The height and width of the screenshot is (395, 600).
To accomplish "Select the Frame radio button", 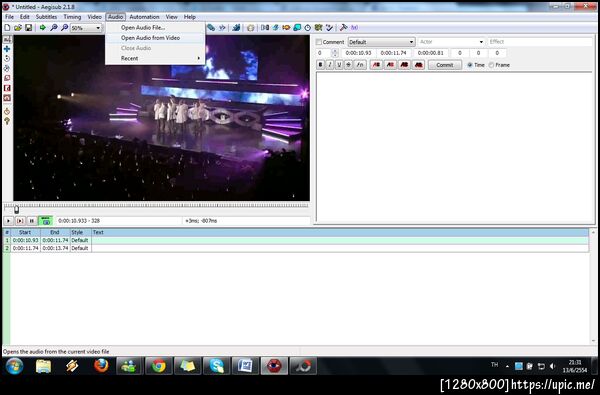I will [x=491, y=65].
